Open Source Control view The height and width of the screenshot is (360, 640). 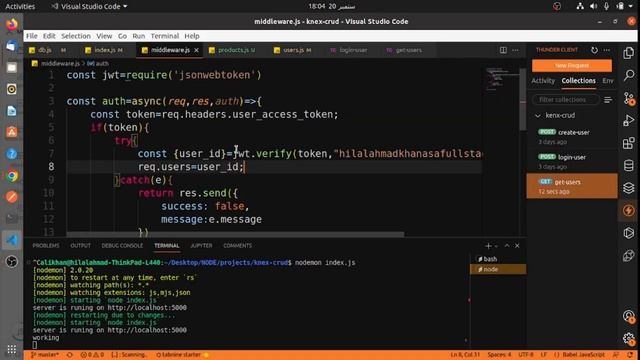(x=629, y=98)
